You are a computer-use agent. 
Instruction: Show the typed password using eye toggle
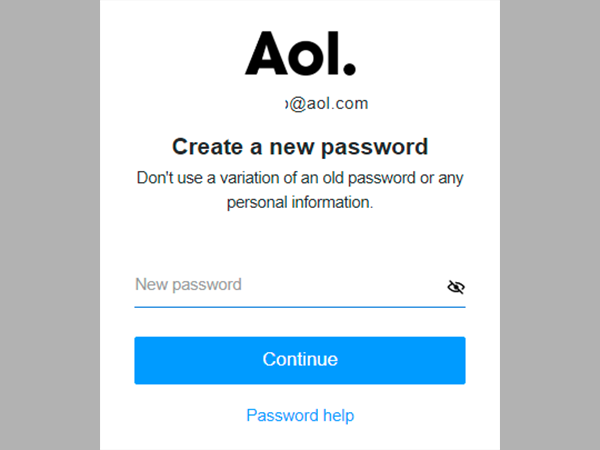tap(456, 287)
